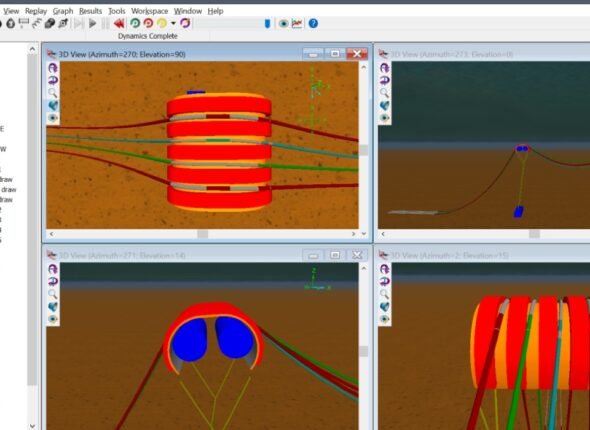Click rotate-up arrow icon in Azimuth=270 view
Viewport: 590px width, 430px height.
(x=53, y=68)
